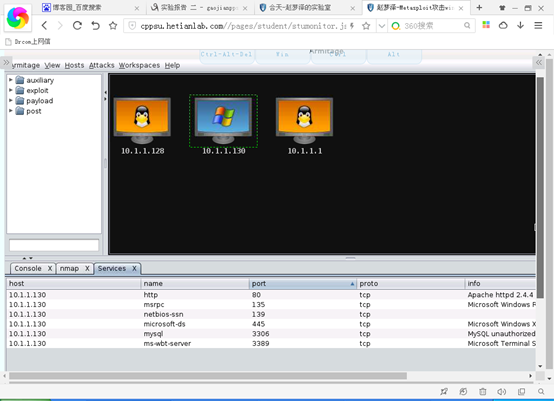
Task: Collapse the right side panel chevron
Action: (538, 63)
